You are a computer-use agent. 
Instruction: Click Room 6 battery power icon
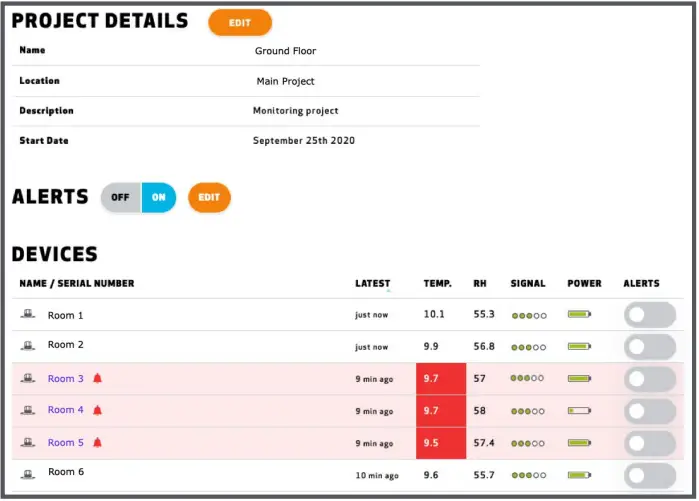[x=579, y=475]
